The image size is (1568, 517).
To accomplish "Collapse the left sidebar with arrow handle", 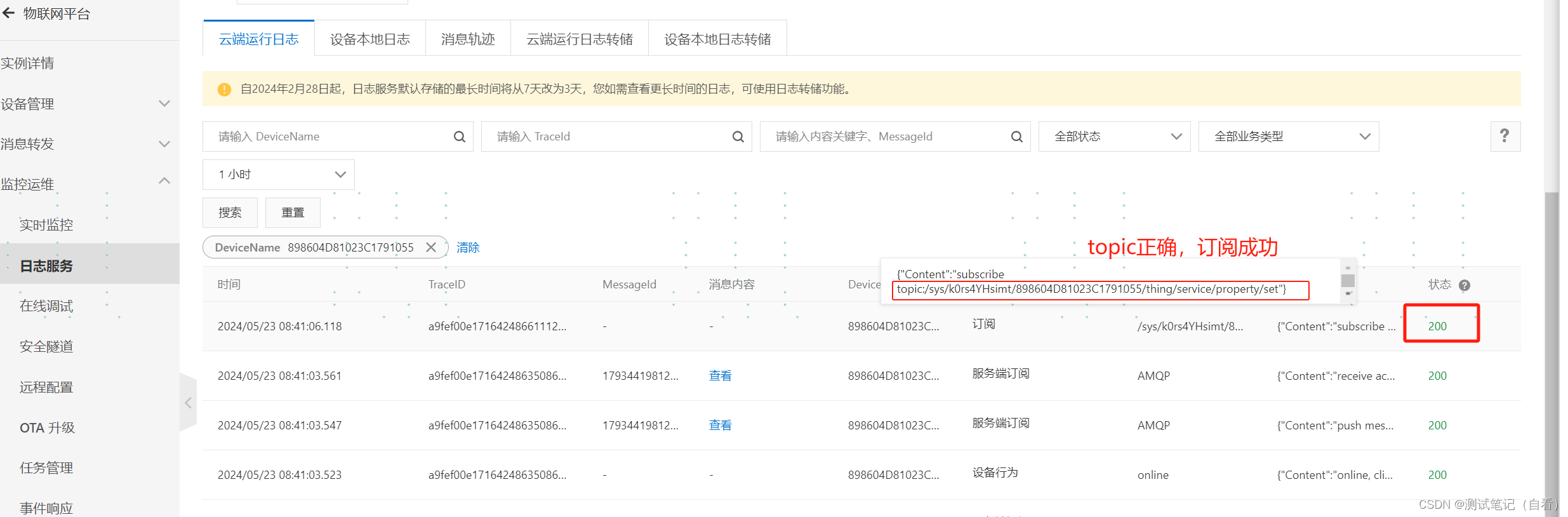I will point(188,403).
